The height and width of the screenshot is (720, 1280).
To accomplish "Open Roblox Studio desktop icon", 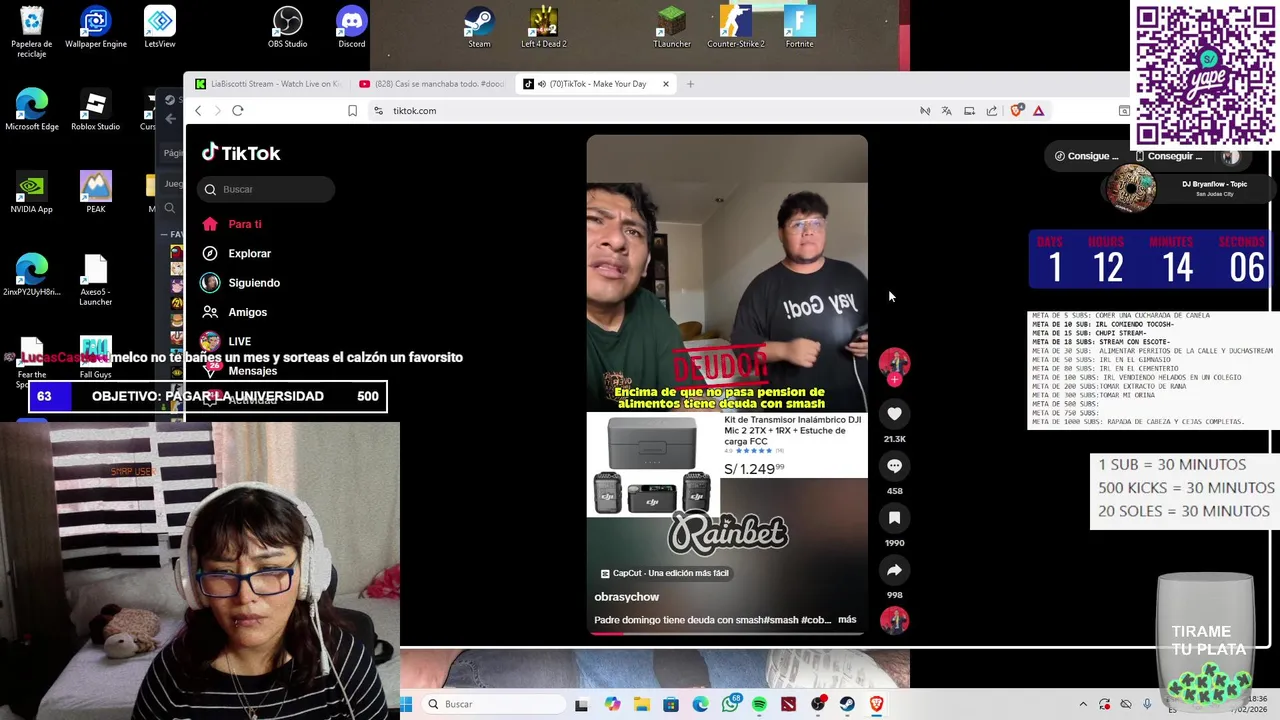I will click(x=95, y=110).
